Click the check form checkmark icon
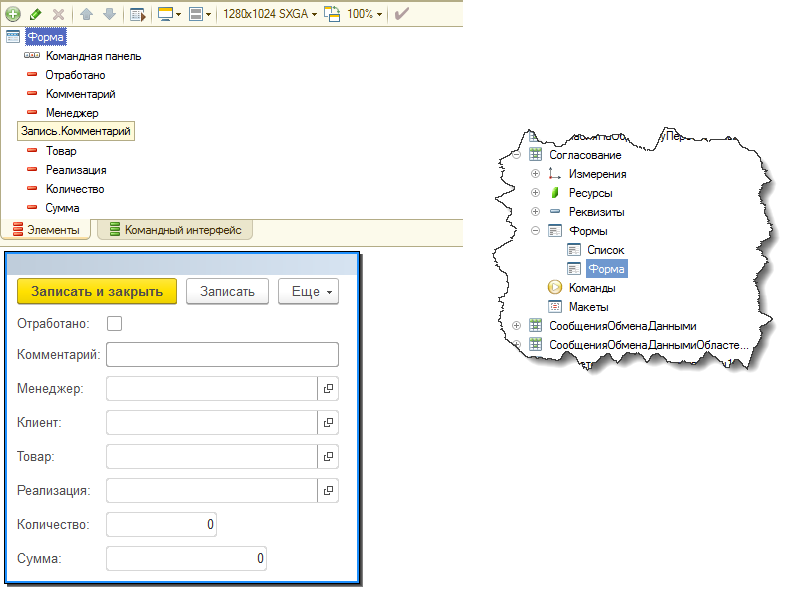The image size is (800, 591). tap(402, 14)
